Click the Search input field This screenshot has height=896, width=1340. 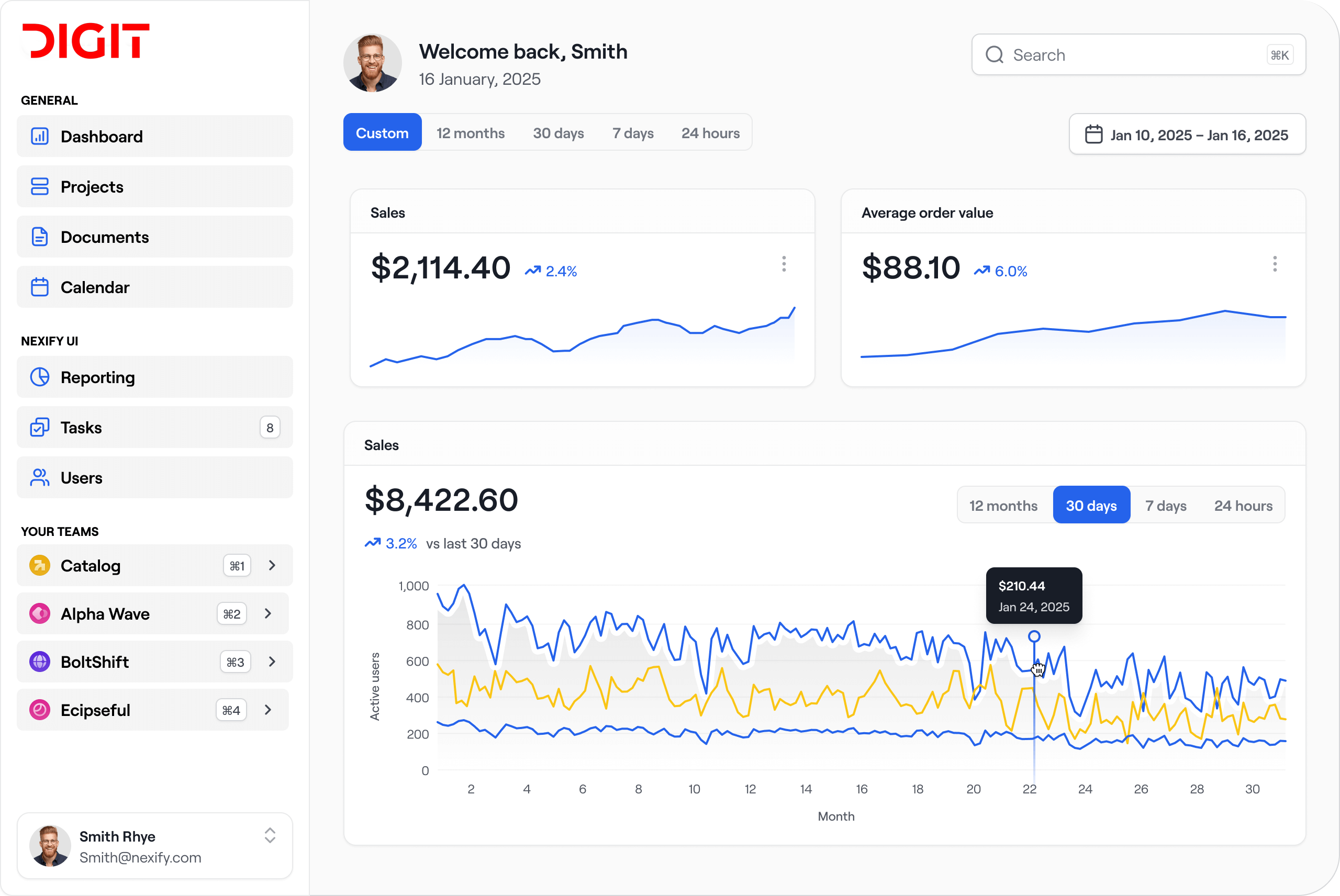pyautogui.click(x=1138, y=55)
